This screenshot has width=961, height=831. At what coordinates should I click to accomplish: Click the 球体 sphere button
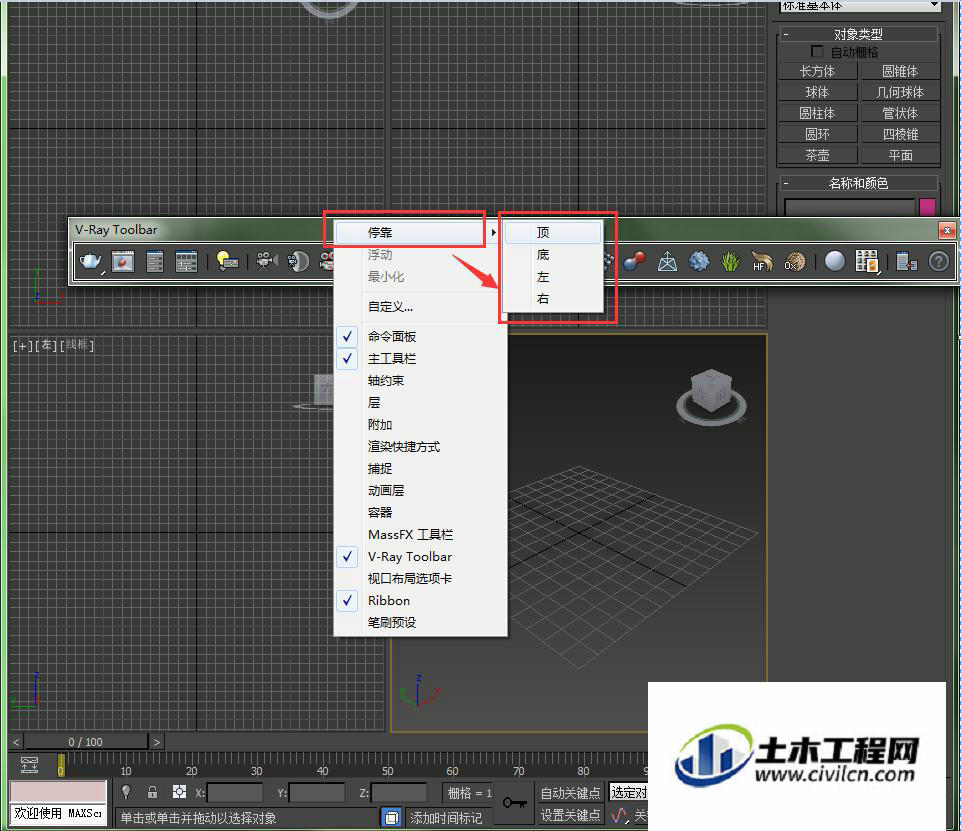click(818, 92)
